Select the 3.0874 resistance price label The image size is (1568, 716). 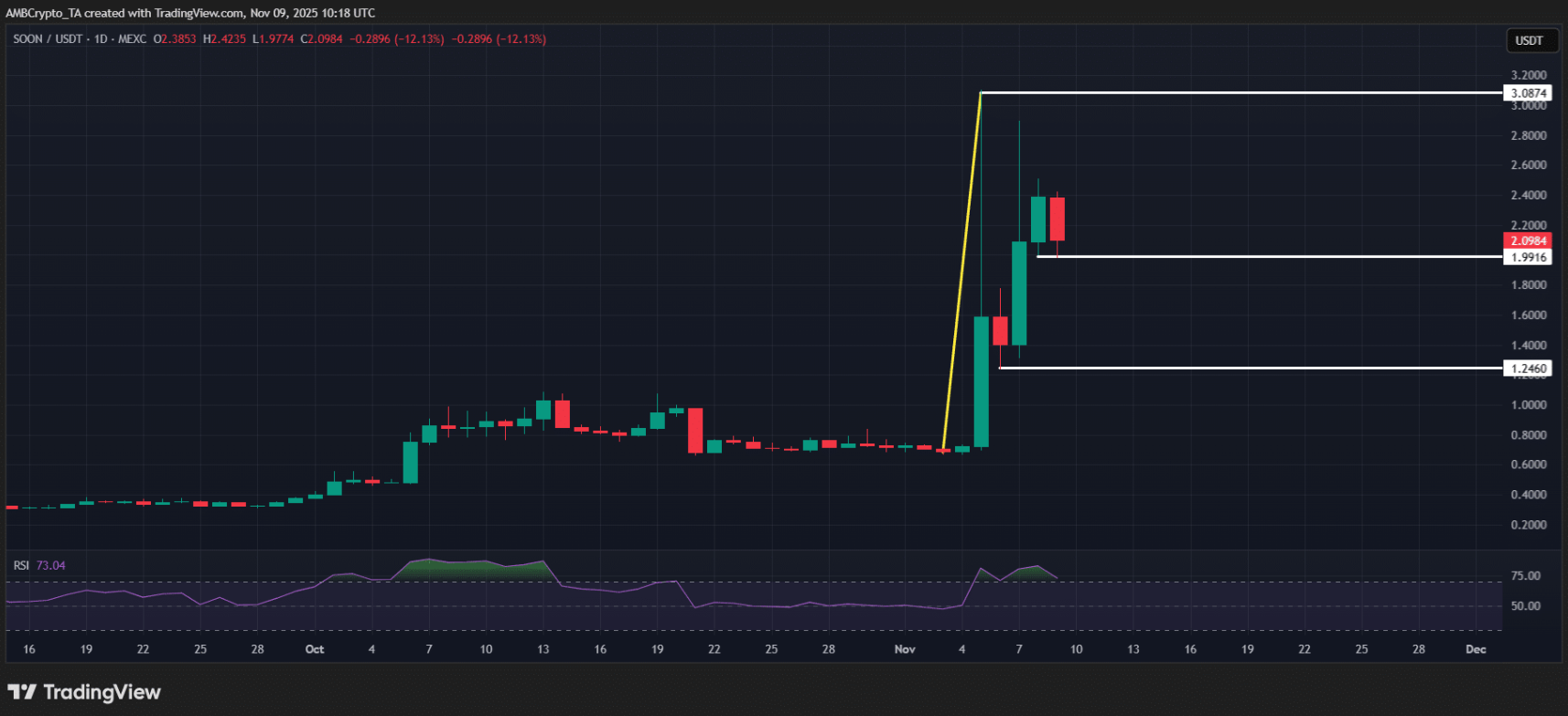point(1528,93)
